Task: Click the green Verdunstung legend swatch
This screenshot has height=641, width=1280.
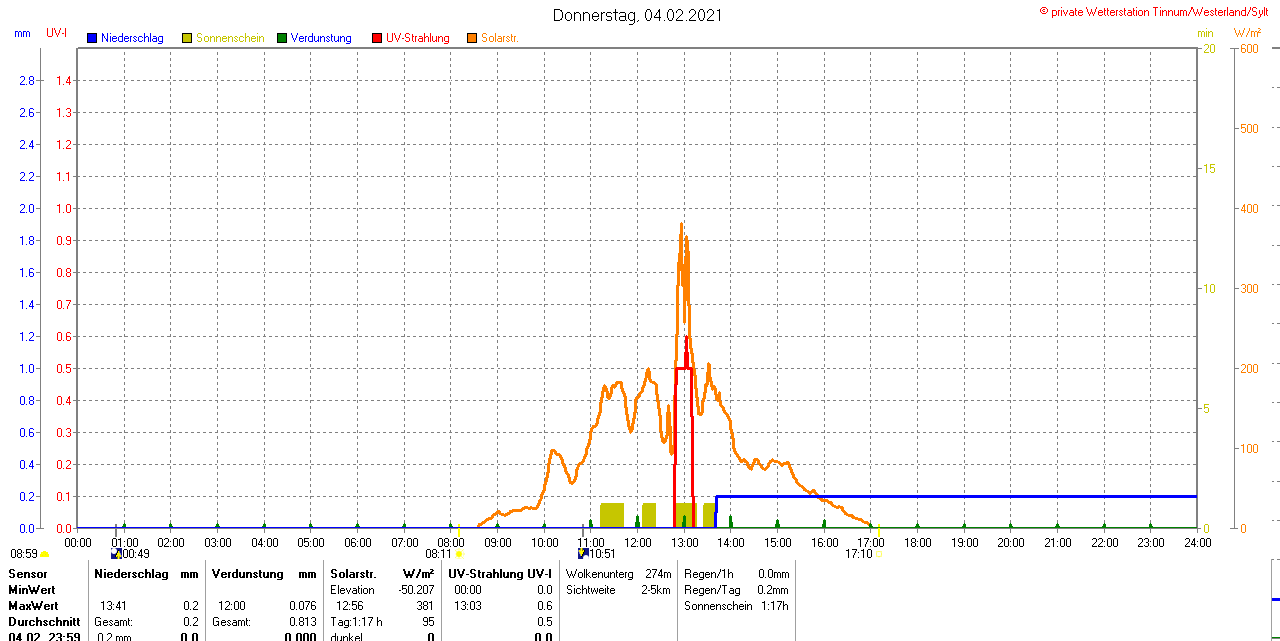Action: [x=282, y=38]
